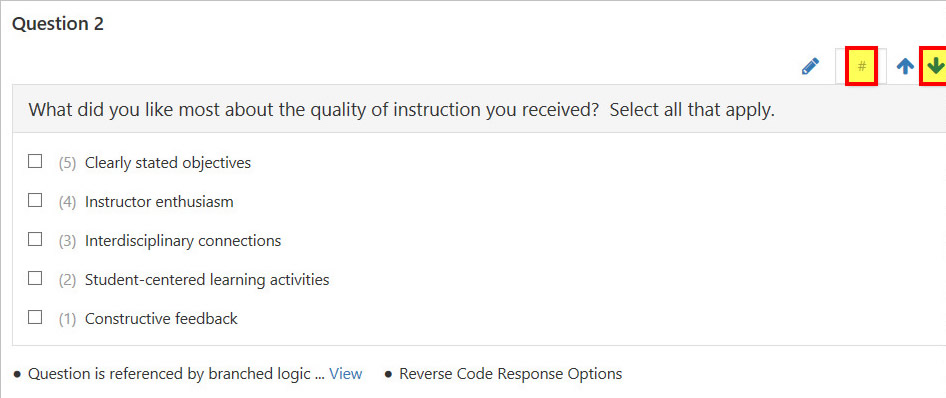Viewport: 946px width, 398px height.
Task: Click 'Question is referenced by branched logic' text
Action: 170,374
